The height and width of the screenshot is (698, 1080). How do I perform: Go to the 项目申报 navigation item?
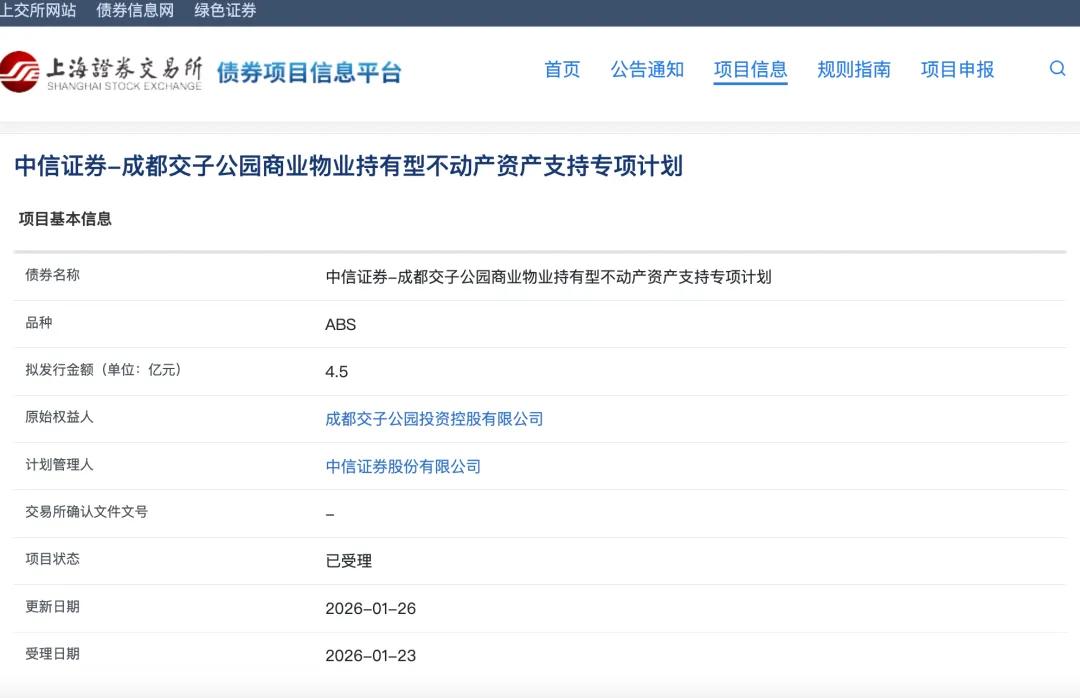click(x=957, y=69)
